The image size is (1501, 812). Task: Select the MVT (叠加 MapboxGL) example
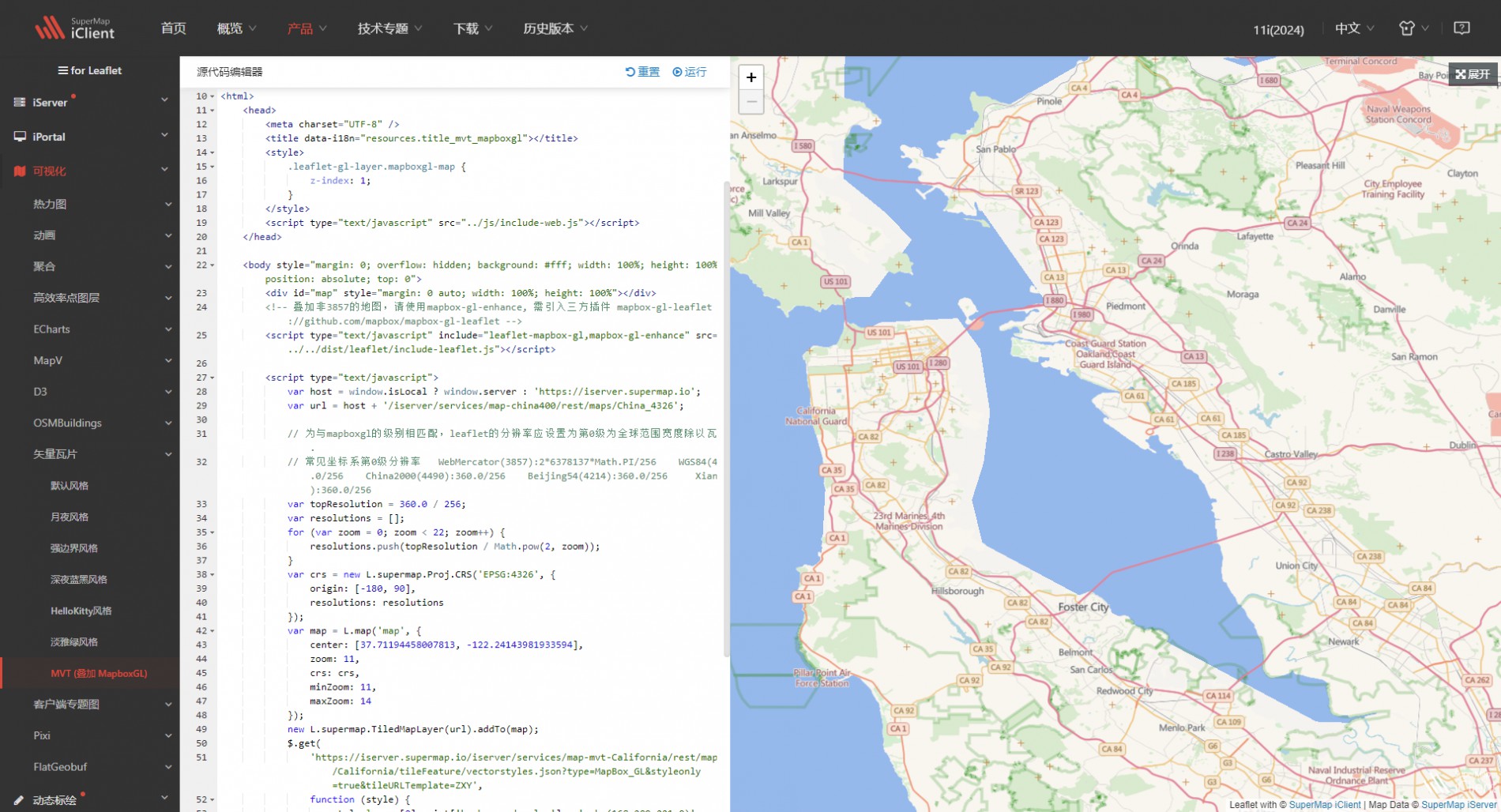click(99, 674)
